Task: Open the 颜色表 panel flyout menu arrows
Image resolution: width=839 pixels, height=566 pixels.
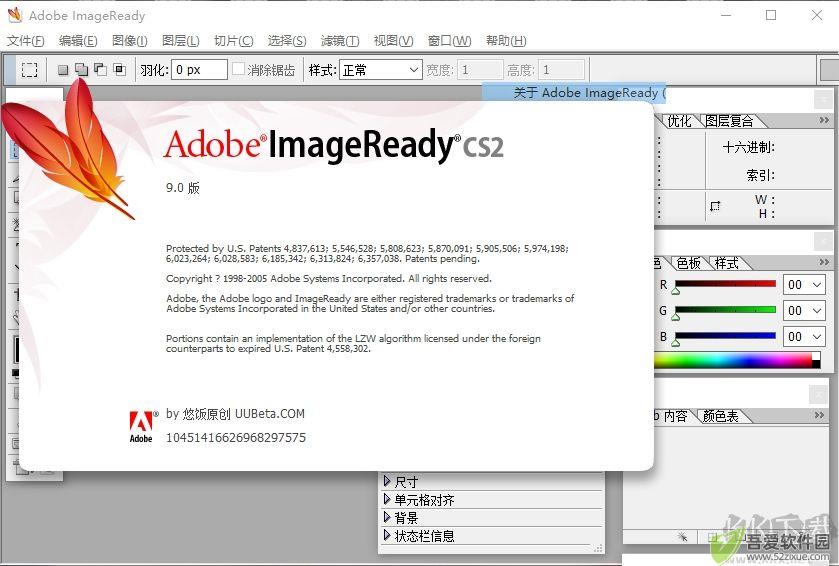Action: (819, 415)
